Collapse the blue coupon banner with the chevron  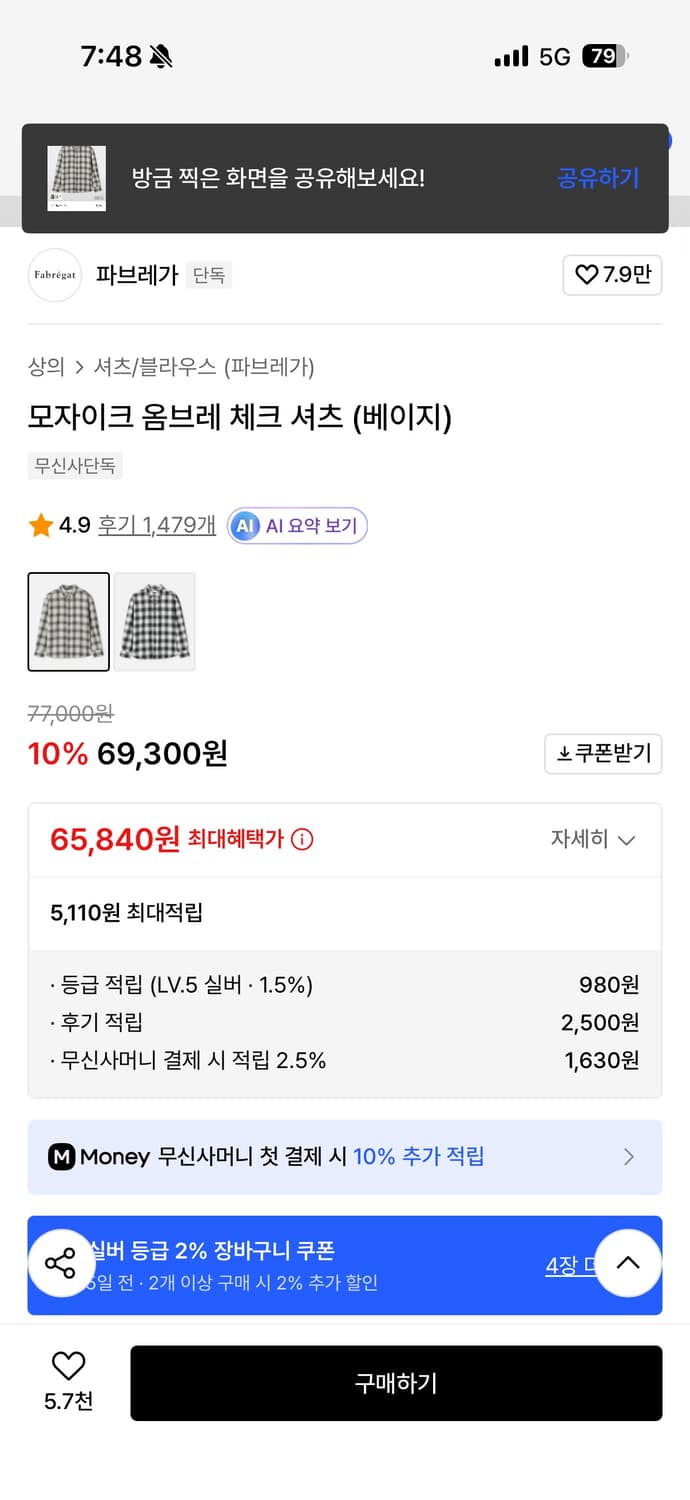click(627, 1263)
